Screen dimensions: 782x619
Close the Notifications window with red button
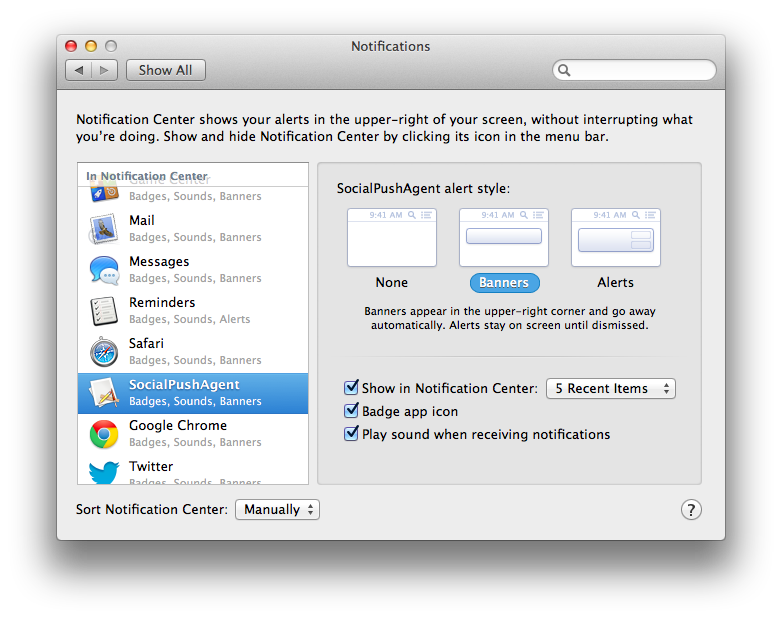[x=71, y=46]
